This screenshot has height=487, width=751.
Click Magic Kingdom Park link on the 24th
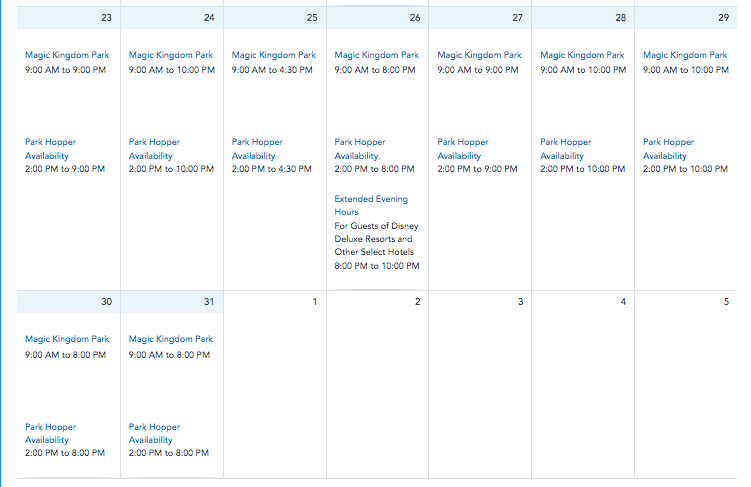tap(171, 55)
